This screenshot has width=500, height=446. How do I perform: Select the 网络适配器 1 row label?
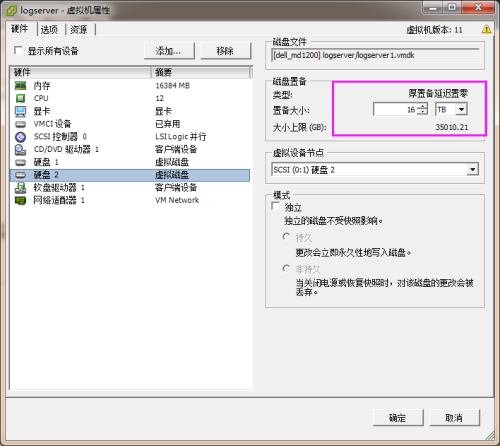(x=59, y=200)
